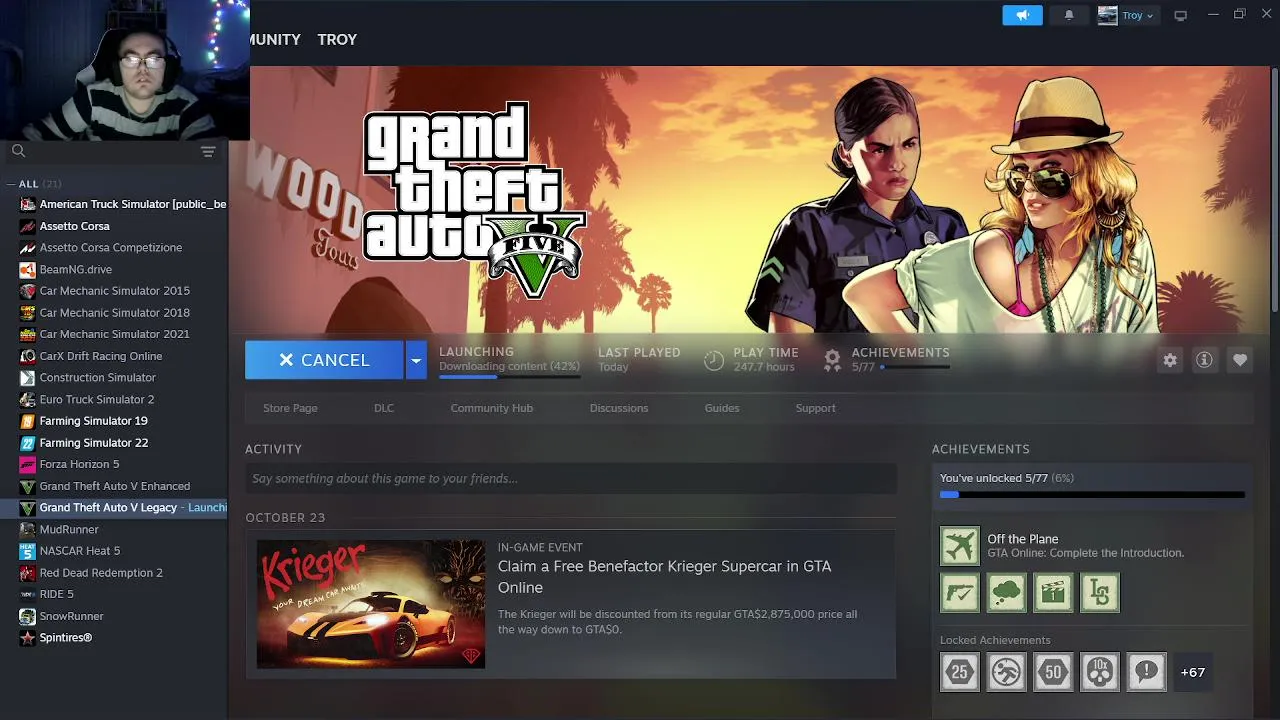
Task: Show the +67 more locked achievements
Action: click(1192, 672)
